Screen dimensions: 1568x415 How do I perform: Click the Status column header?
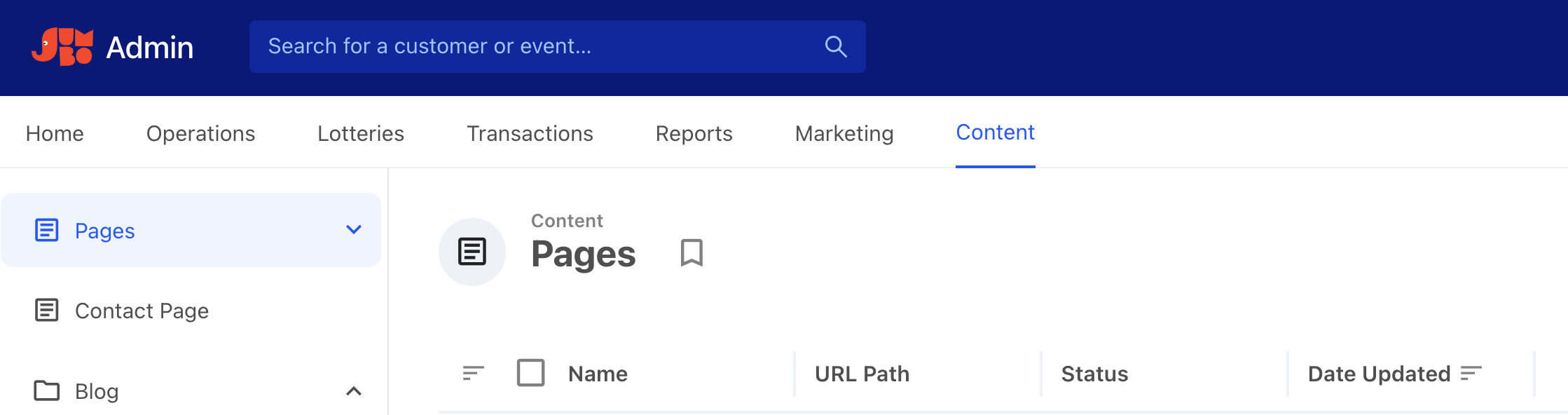(x=1094, y=374)
